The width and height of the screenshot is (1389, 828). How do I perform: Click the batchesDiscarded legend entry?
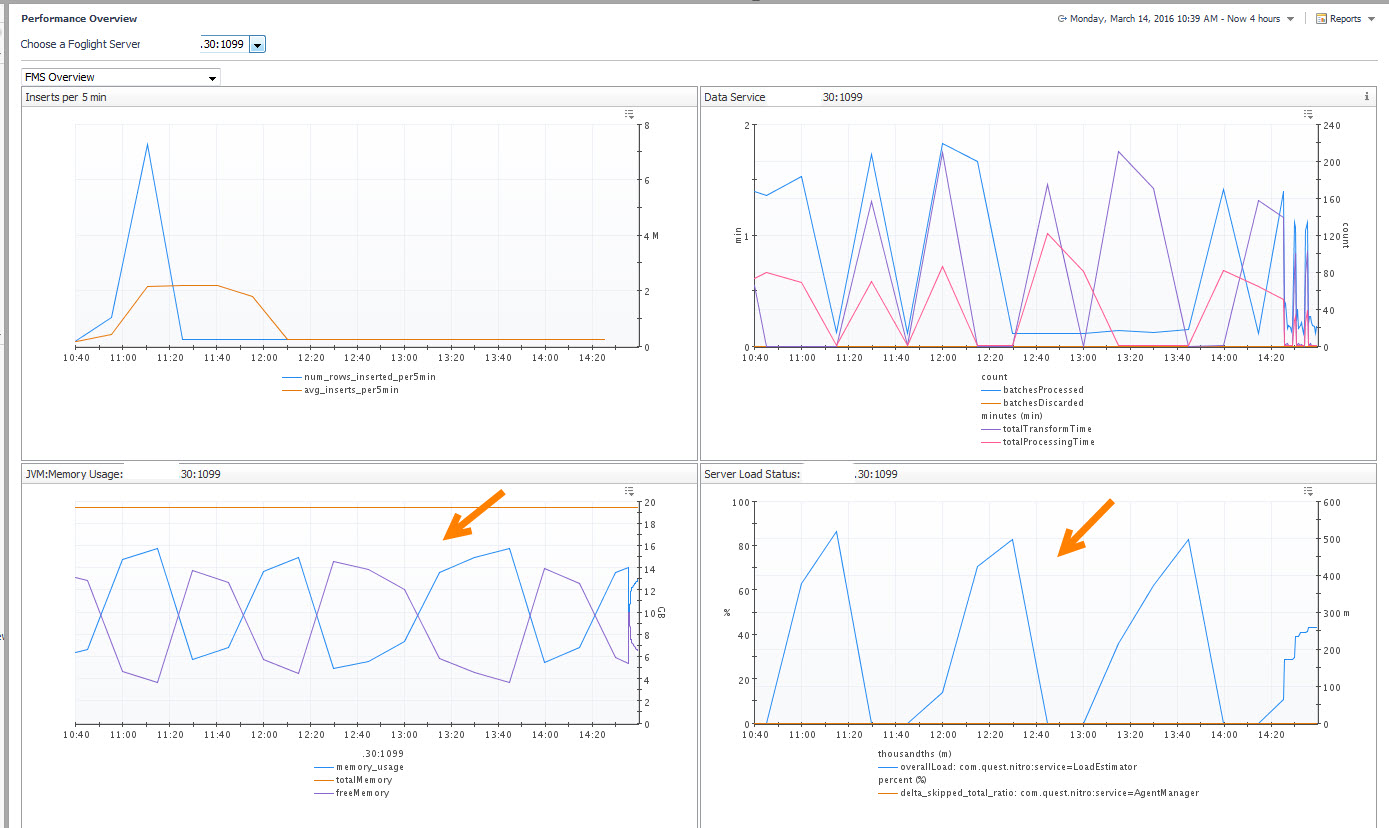[1031, 403]
